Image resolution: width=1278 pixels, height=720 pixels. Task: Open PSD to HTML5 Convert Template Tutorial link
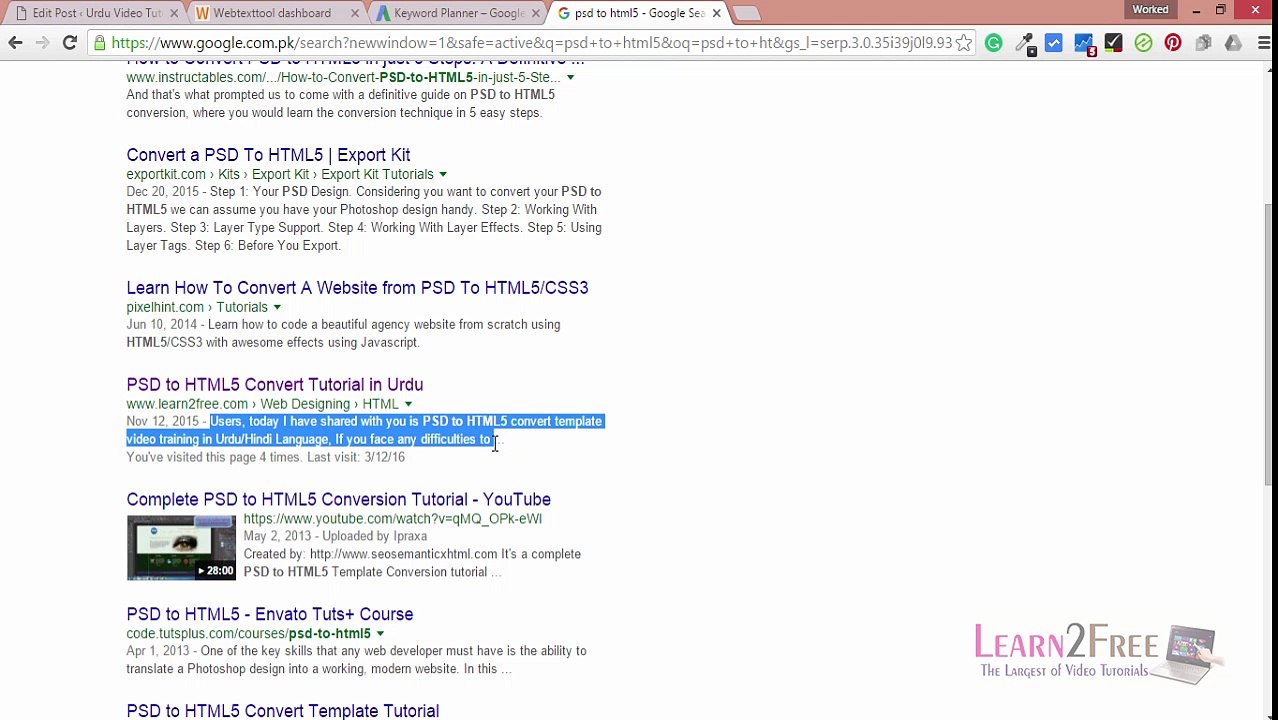tap(282, 711)
